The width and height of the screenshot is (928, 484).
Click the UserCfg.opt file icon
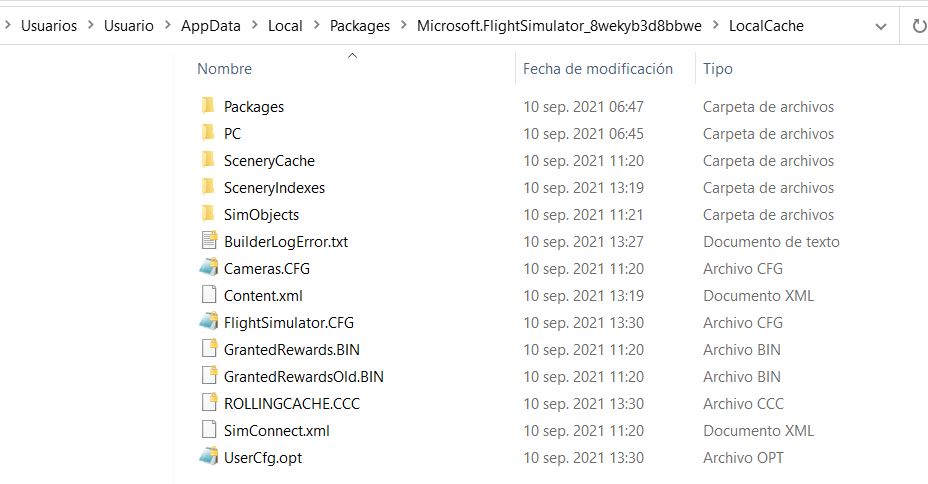pos(209,457)
